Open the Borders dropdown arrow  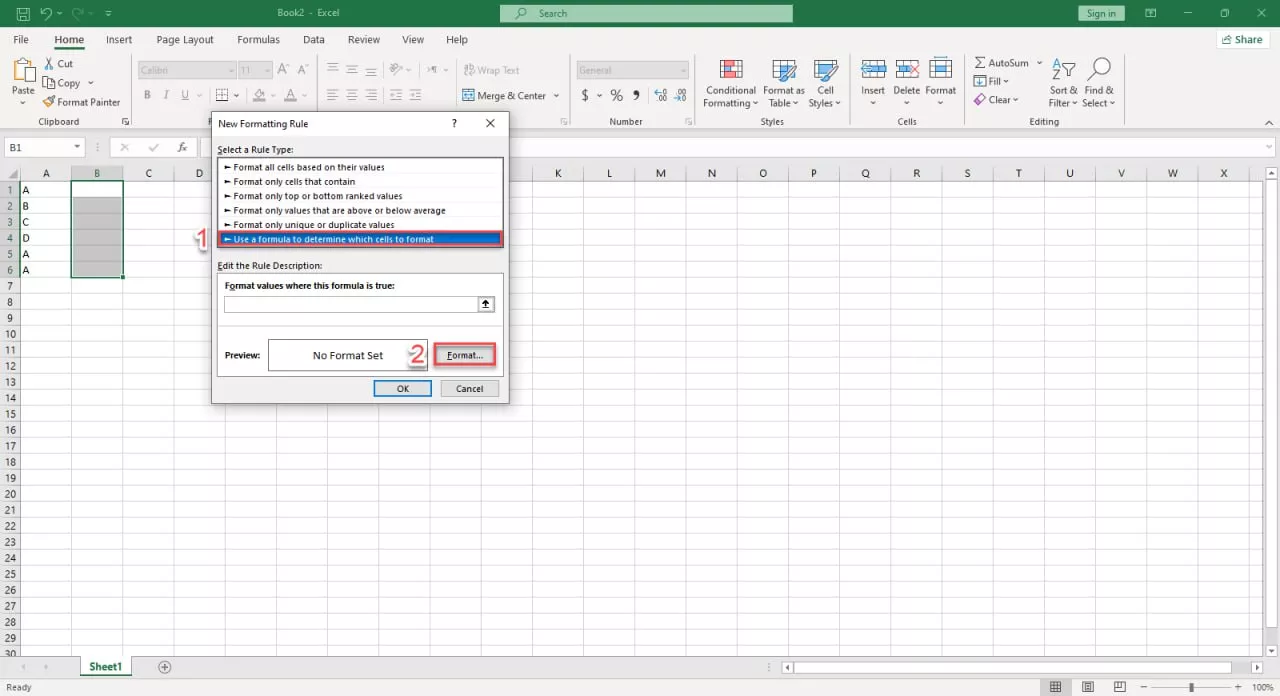pos(237,96)
